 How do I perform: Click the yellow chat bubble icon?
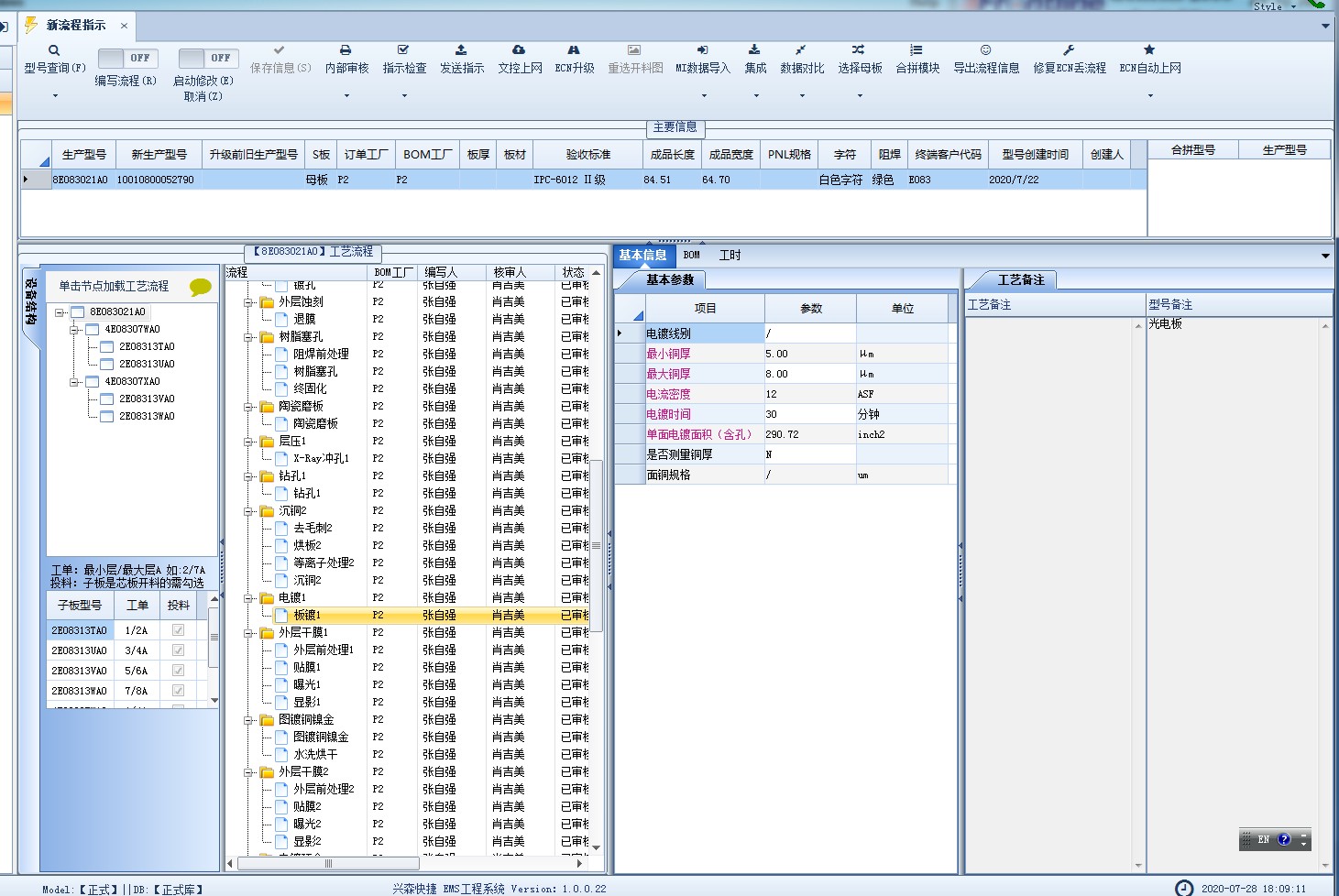pos(201,287)
